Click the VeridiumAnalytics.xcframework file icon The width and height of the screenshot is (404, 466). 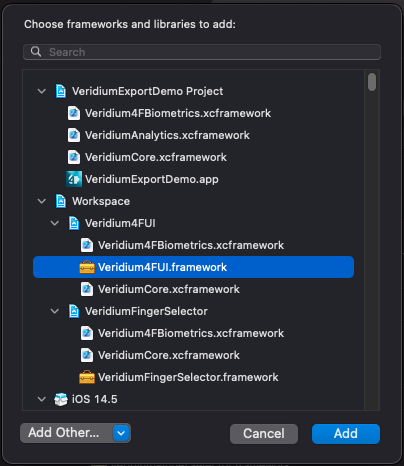pyautogui.click(x=74, y=135)
